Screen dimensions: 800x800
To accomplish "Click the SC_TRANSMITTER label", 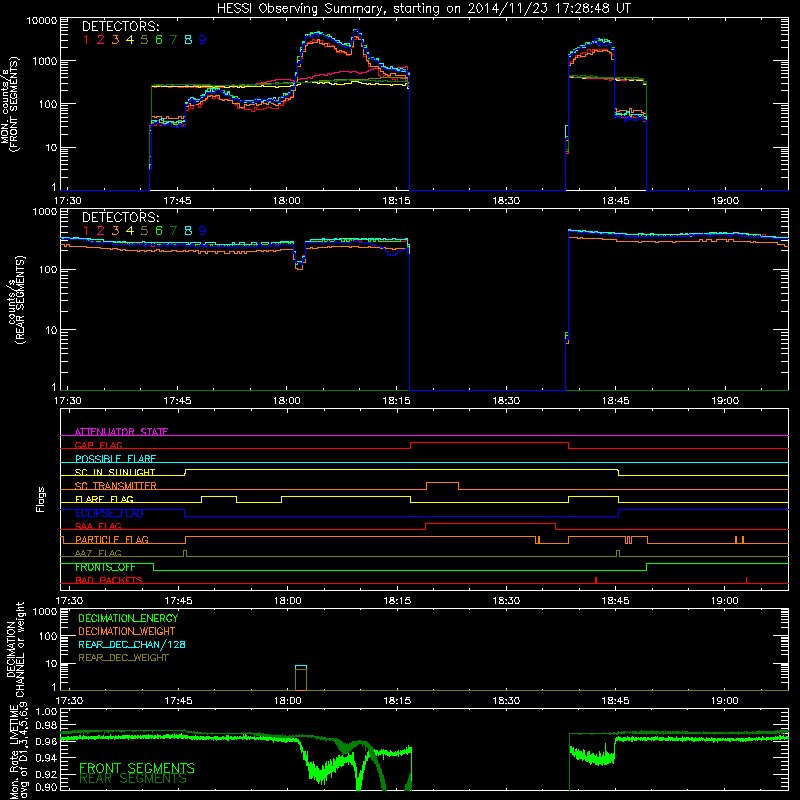I will (115, 486).
